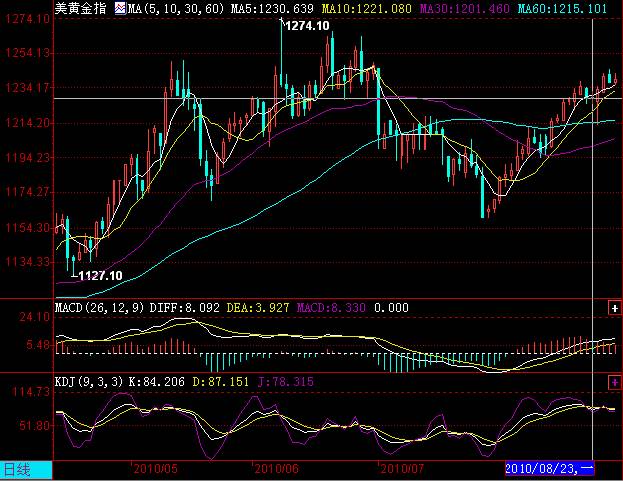Click the D:87.151 value
This screenshot has height=481, width=623.
pyautogui.click(x=221, y=382)
